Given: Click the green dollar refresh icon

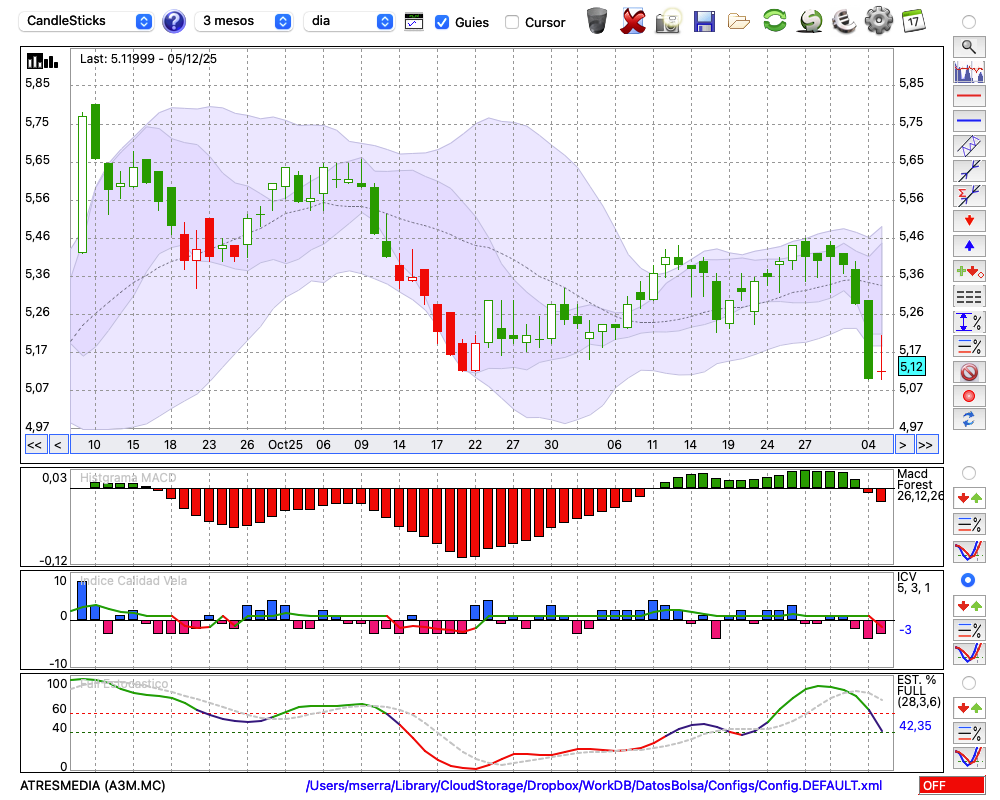Looking at the screenshot, I should [x=810, y=21].
